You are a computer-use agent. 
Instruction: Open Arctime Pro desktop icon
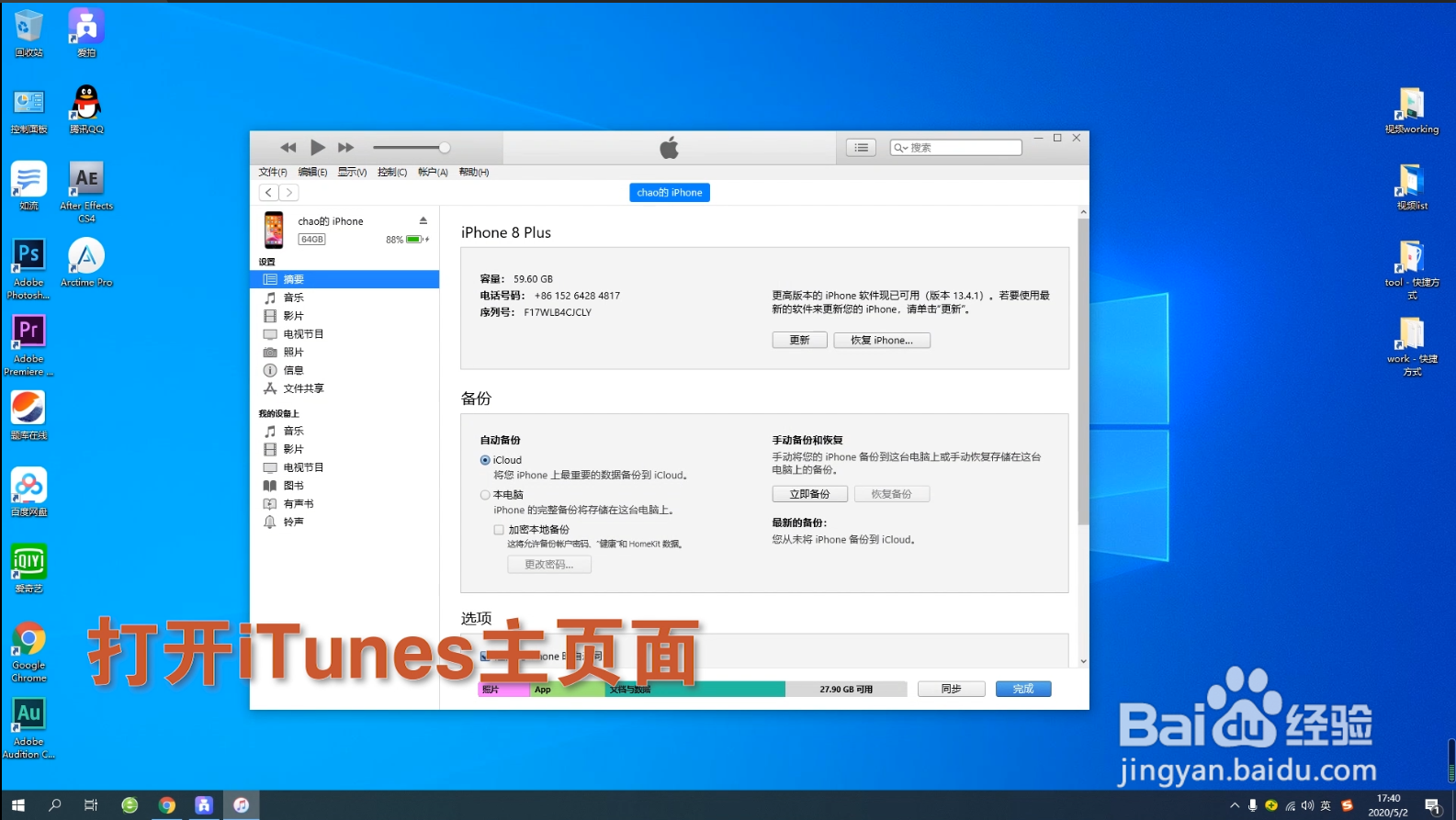[x=86, y=263]
